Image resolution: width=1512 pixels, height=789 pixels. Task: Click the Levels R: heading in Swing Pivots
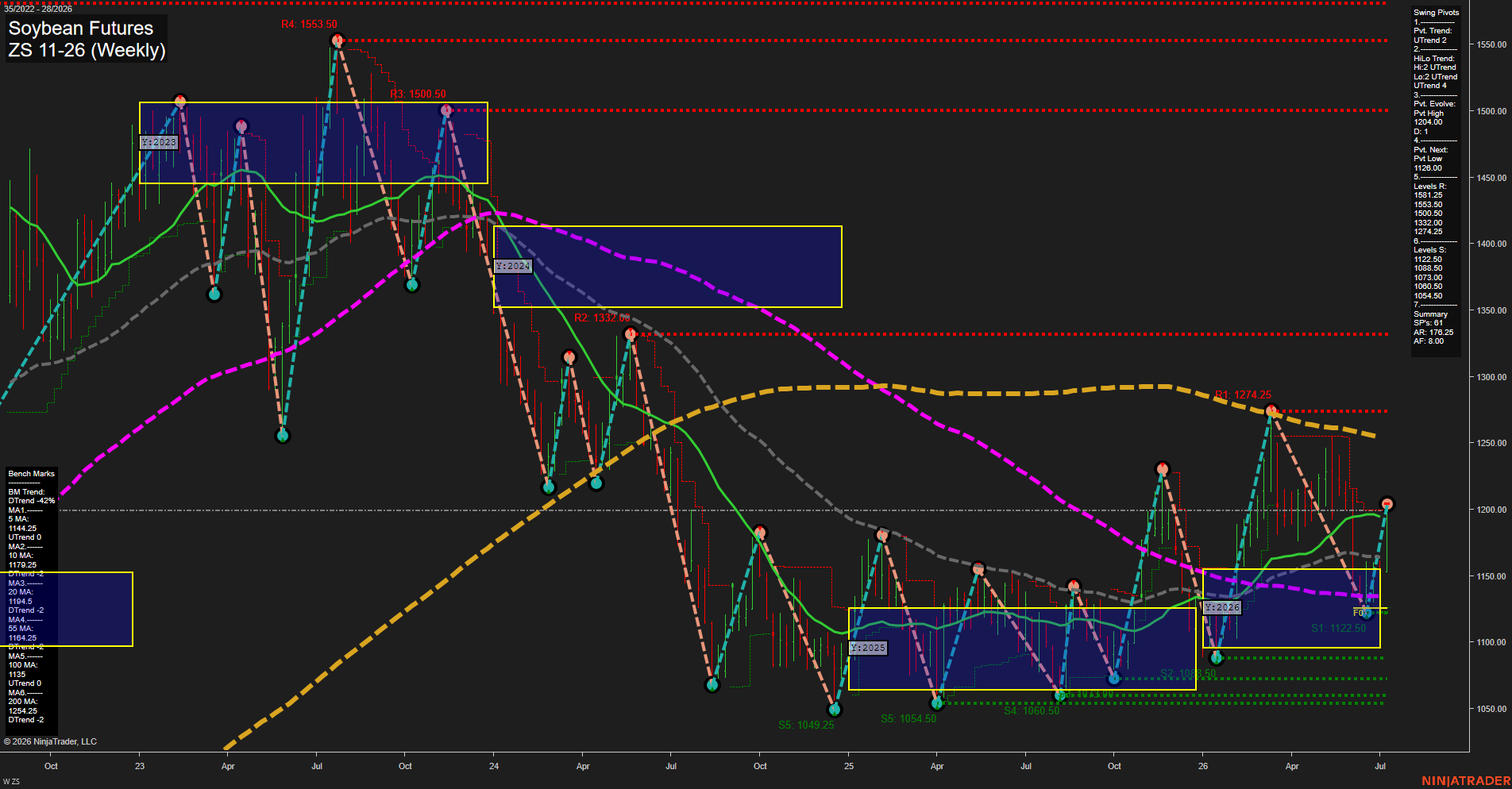(x=1429, y=187)
